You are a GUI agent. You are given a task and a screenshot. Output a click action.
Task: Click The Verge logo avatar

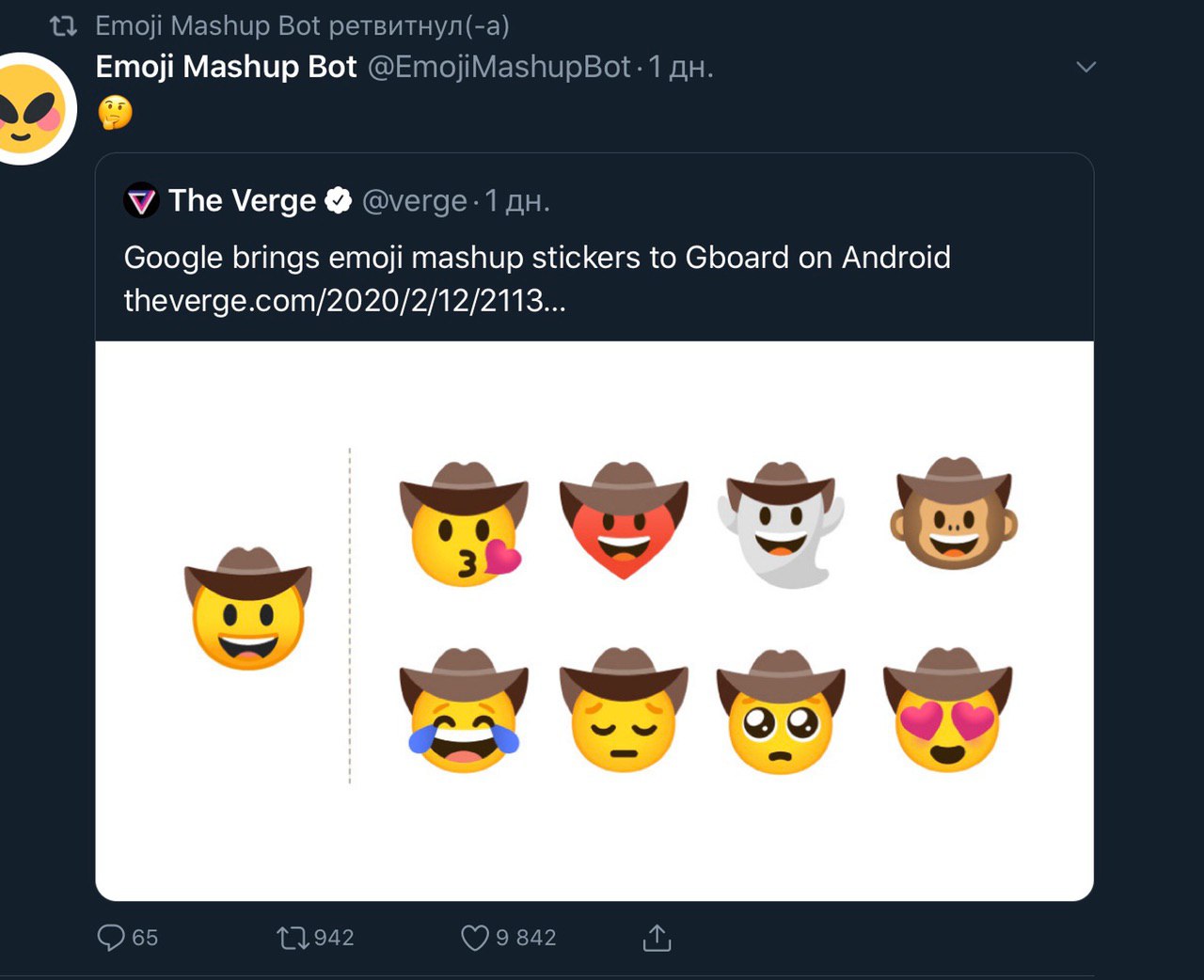click(x=142, y=200)
